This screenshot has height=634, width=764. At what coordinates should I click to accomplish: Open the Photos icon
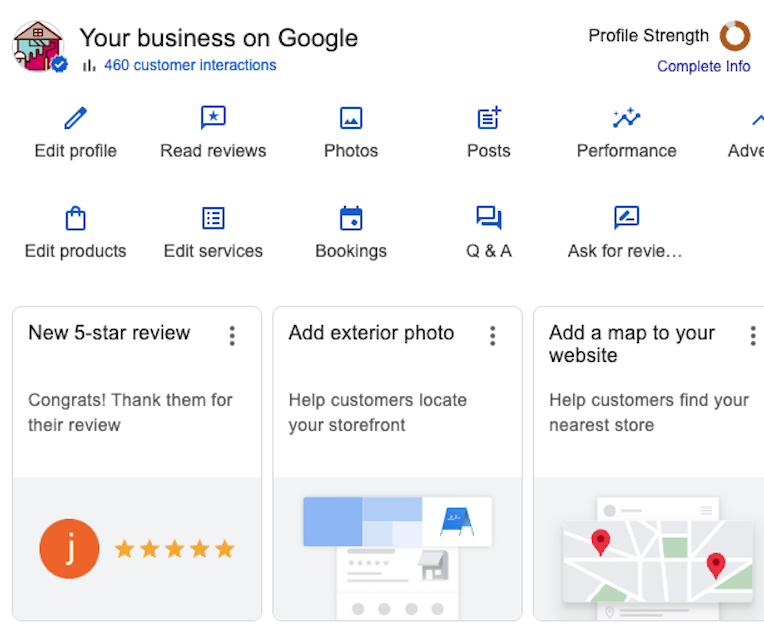351,119
